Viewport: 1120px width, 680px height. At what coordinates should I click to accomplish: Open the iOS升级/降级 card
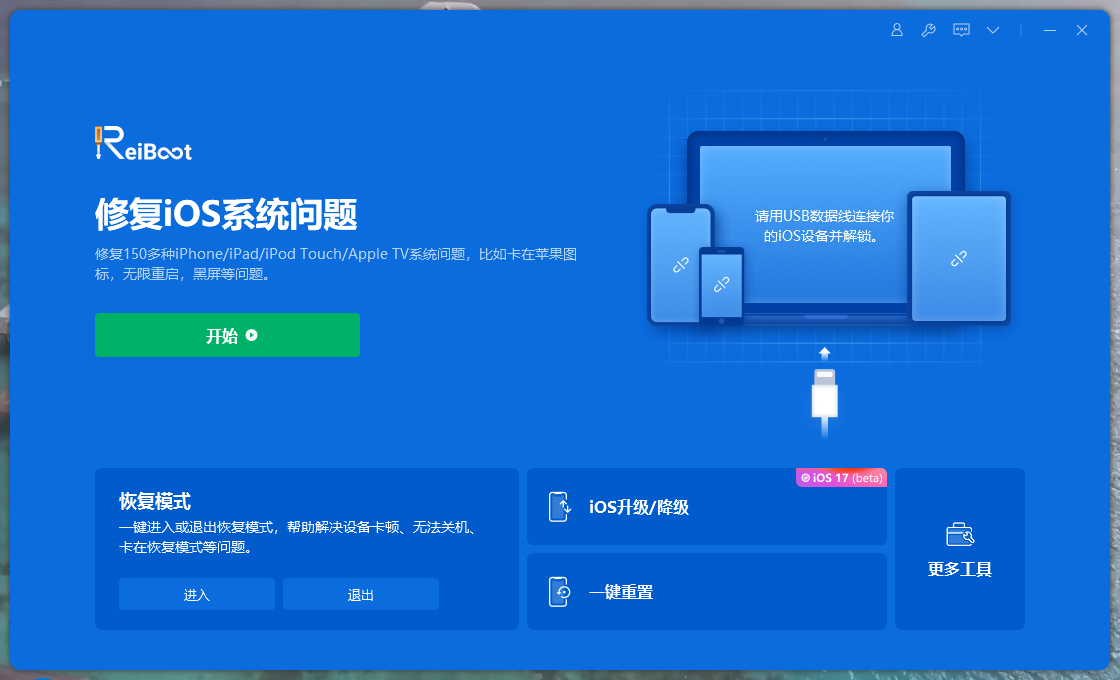[x=706, y=506]
